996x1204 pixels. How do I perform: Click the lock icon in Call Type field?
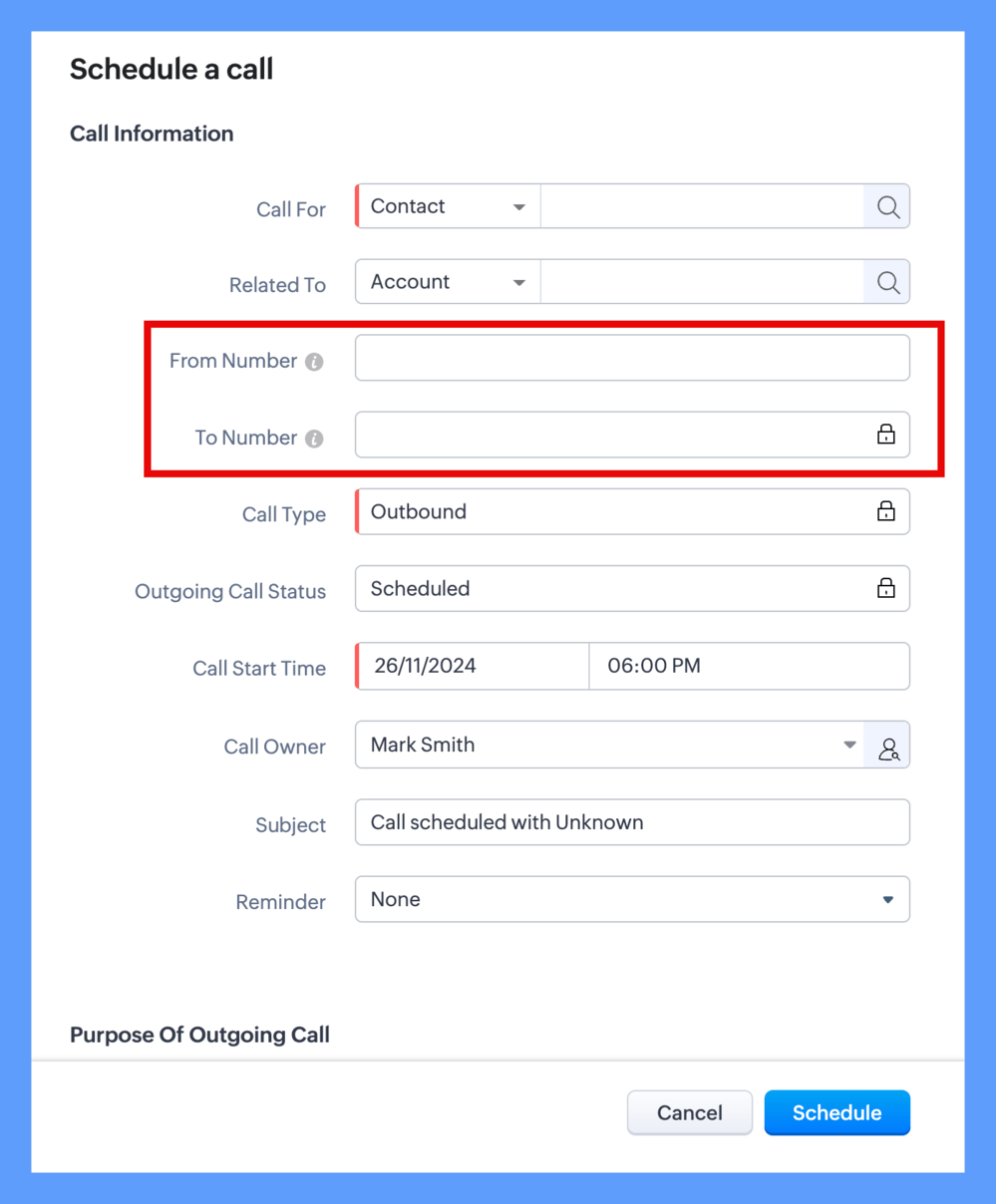click(x=885, y=511)
